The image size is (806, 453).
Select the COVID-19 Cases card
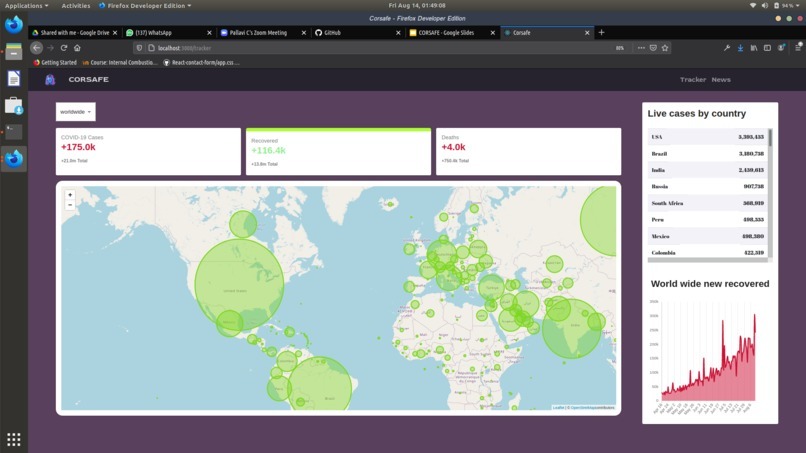148,152
